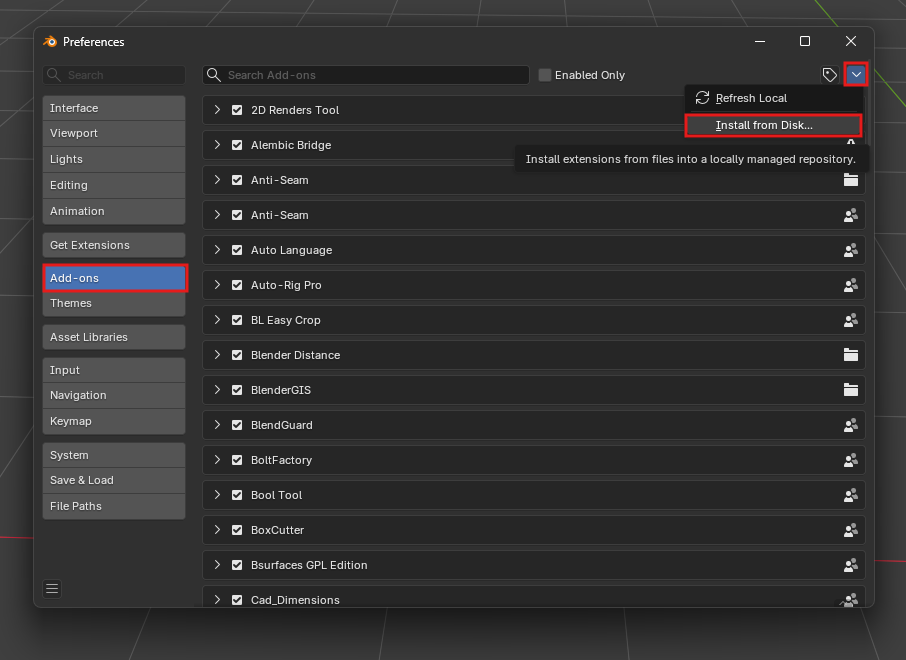Click the "BlendGuard" add-on name

[281, 425]
